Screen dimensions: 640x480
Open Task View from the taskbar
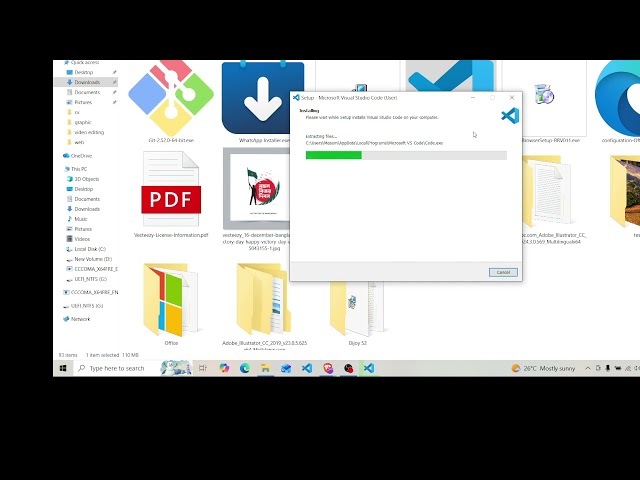(x=202, y=368)
